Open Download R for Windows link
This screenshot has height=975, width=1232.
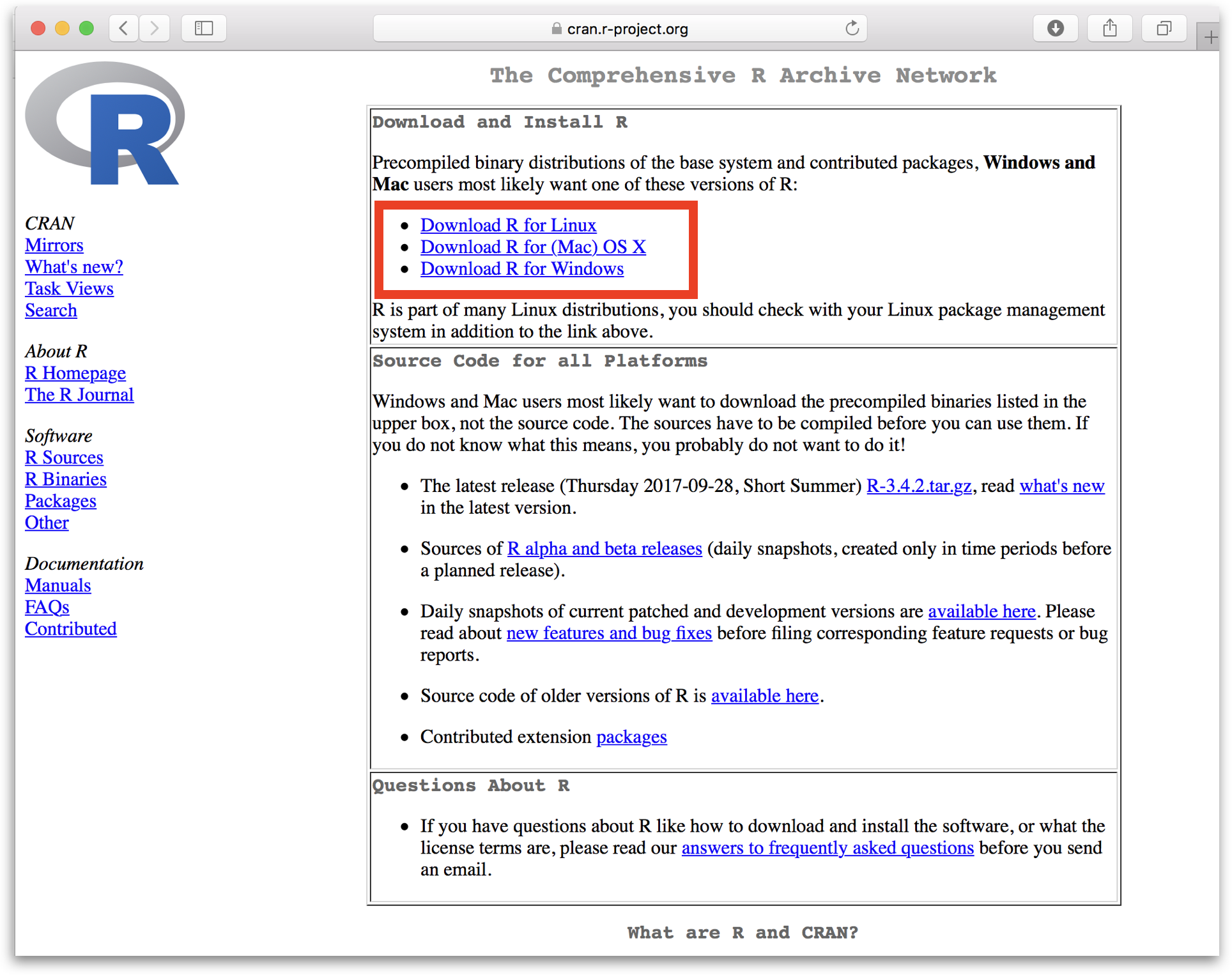[x=521, y=268]
